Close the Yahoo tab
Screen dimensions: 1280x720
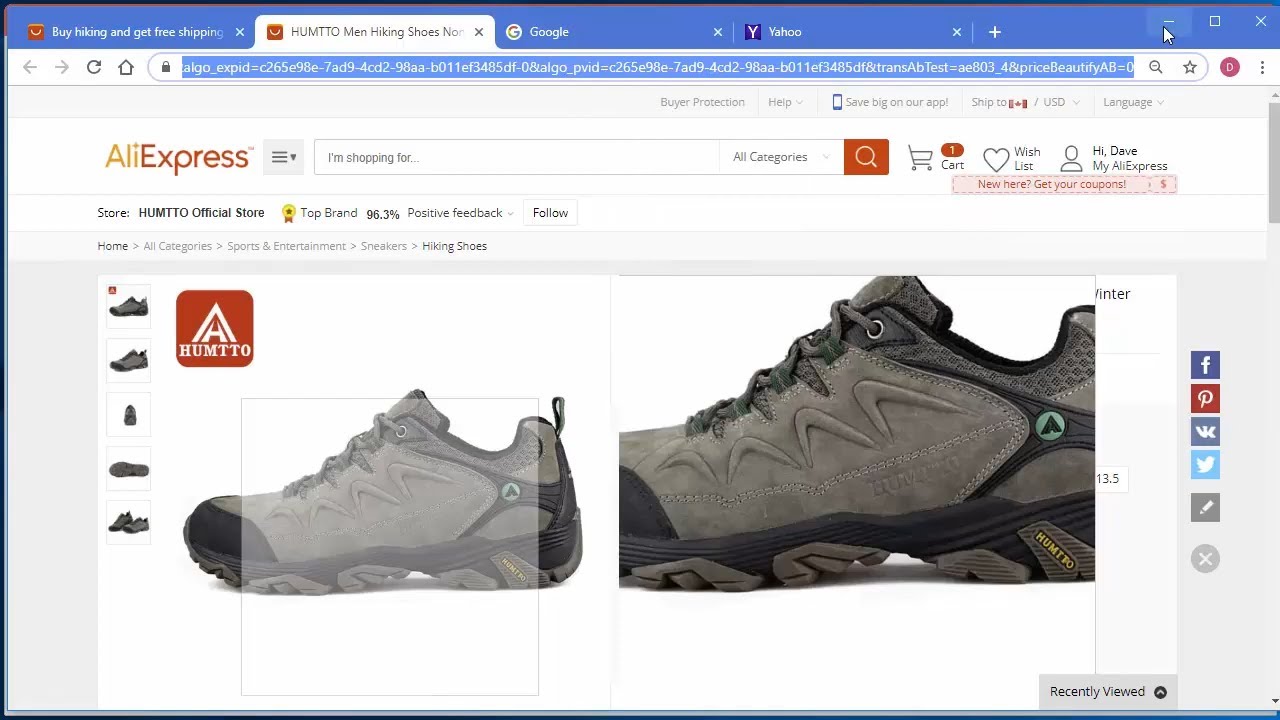[957, 32]
